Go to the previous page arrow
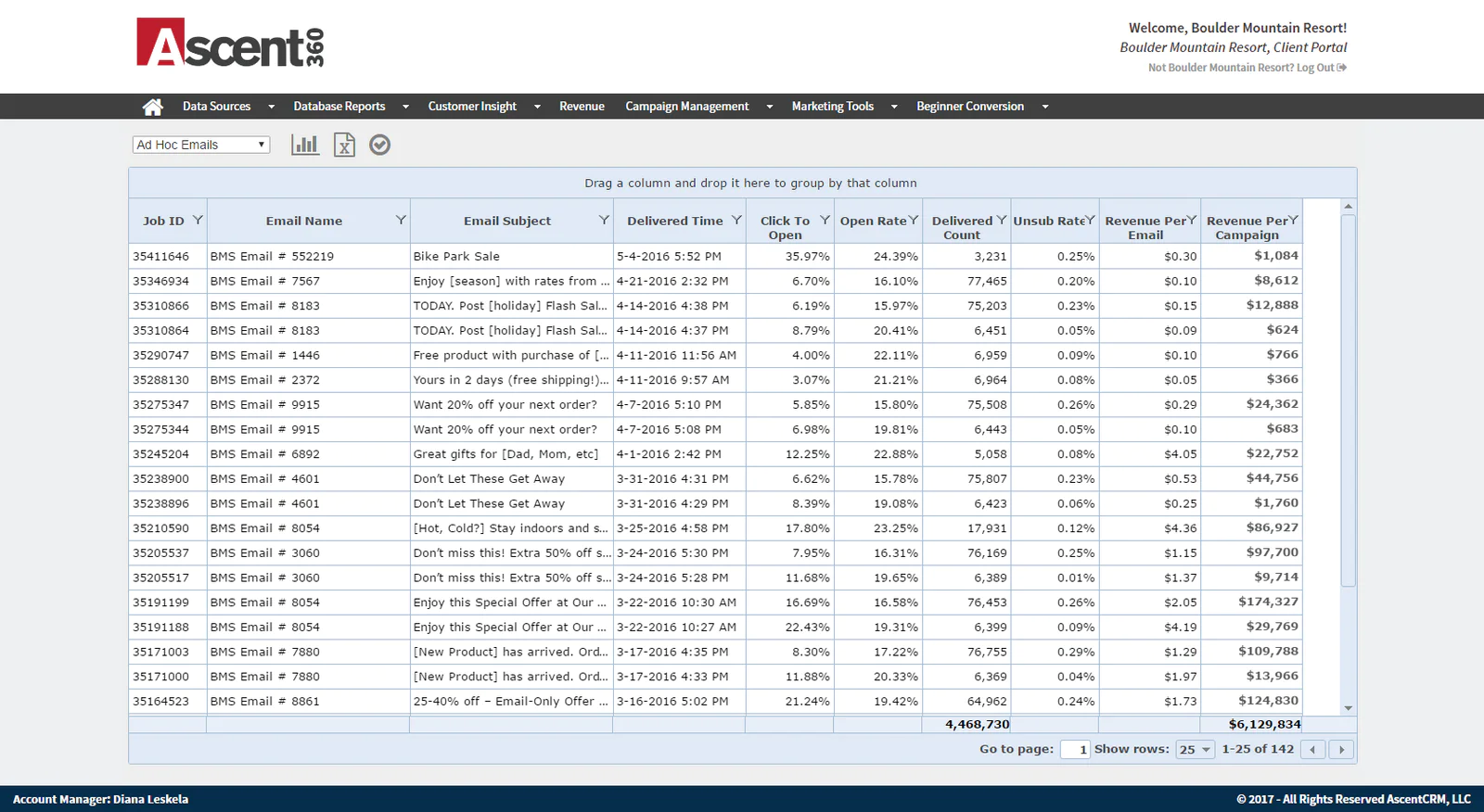Image resolution: width=1484 pixels, height=812 pixels. [x=1312, y=749]
